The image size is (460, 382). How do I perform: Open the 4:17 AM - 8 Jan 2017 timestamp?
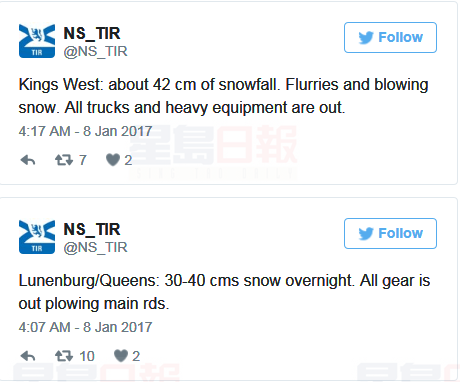85,131
